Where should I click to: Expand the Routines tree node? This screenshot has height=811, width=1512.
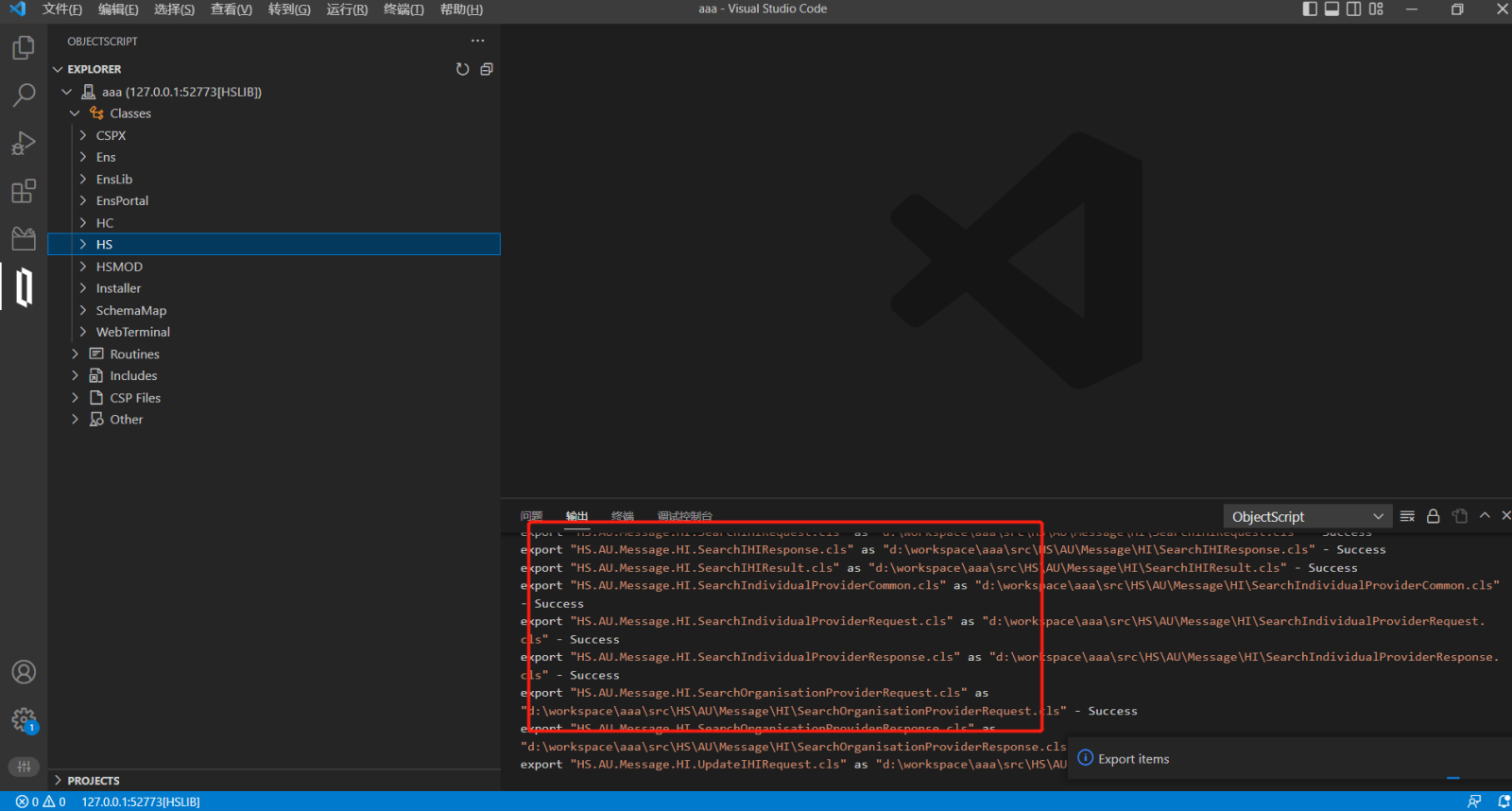coord(134,354)
